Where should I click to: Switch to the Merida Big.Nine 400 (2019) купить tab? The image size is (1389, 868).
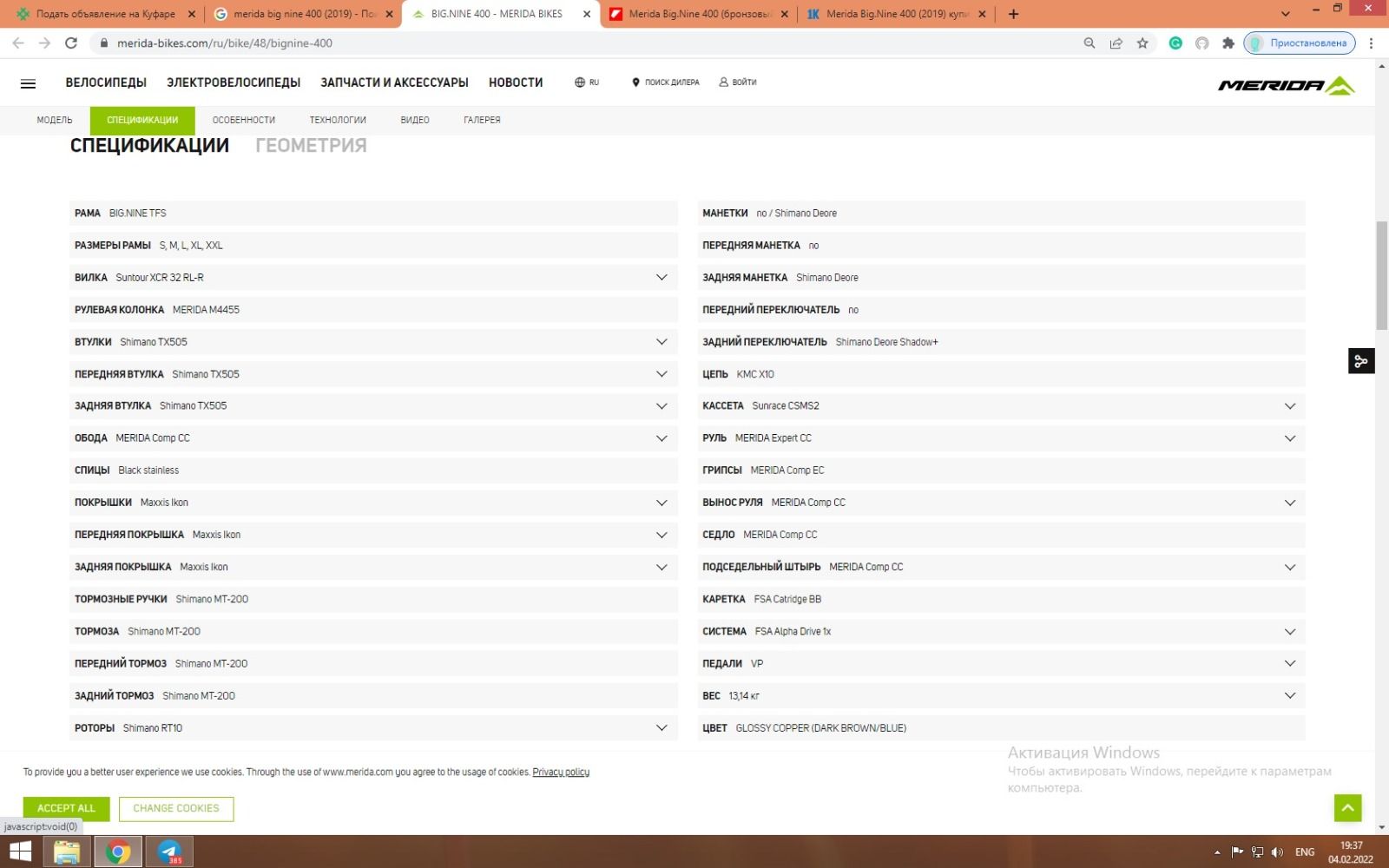click(897, 14)
